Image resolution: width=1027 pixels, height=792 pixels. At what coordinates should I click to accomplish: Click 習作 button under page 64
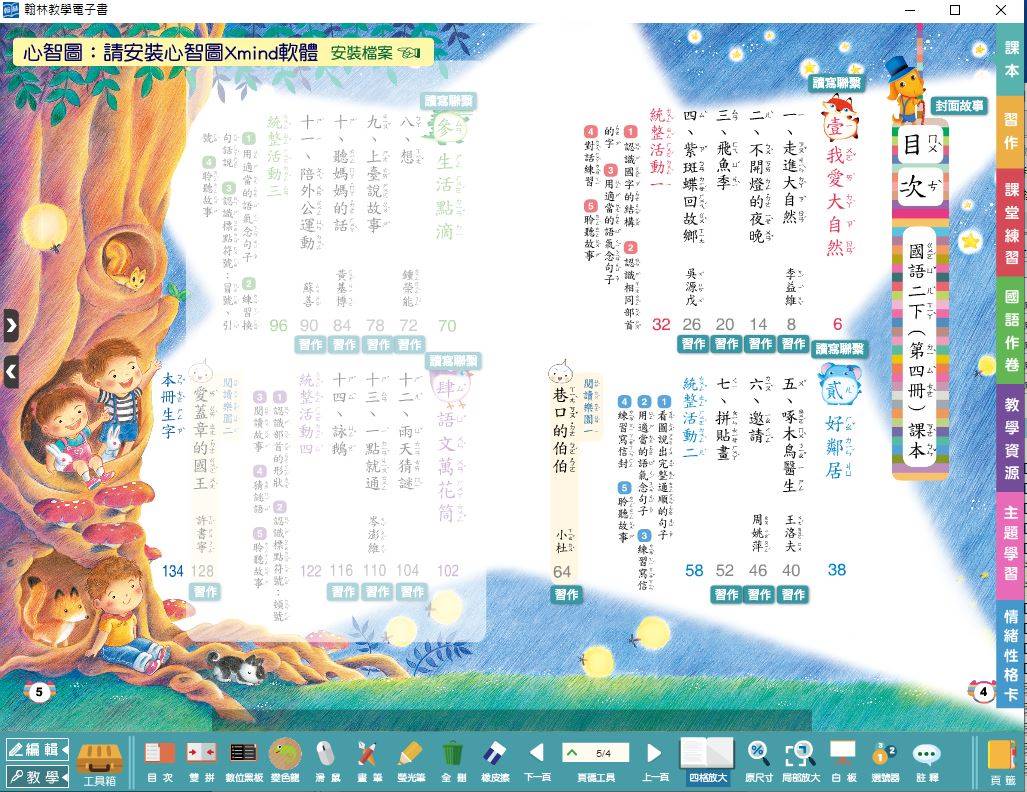567,594
